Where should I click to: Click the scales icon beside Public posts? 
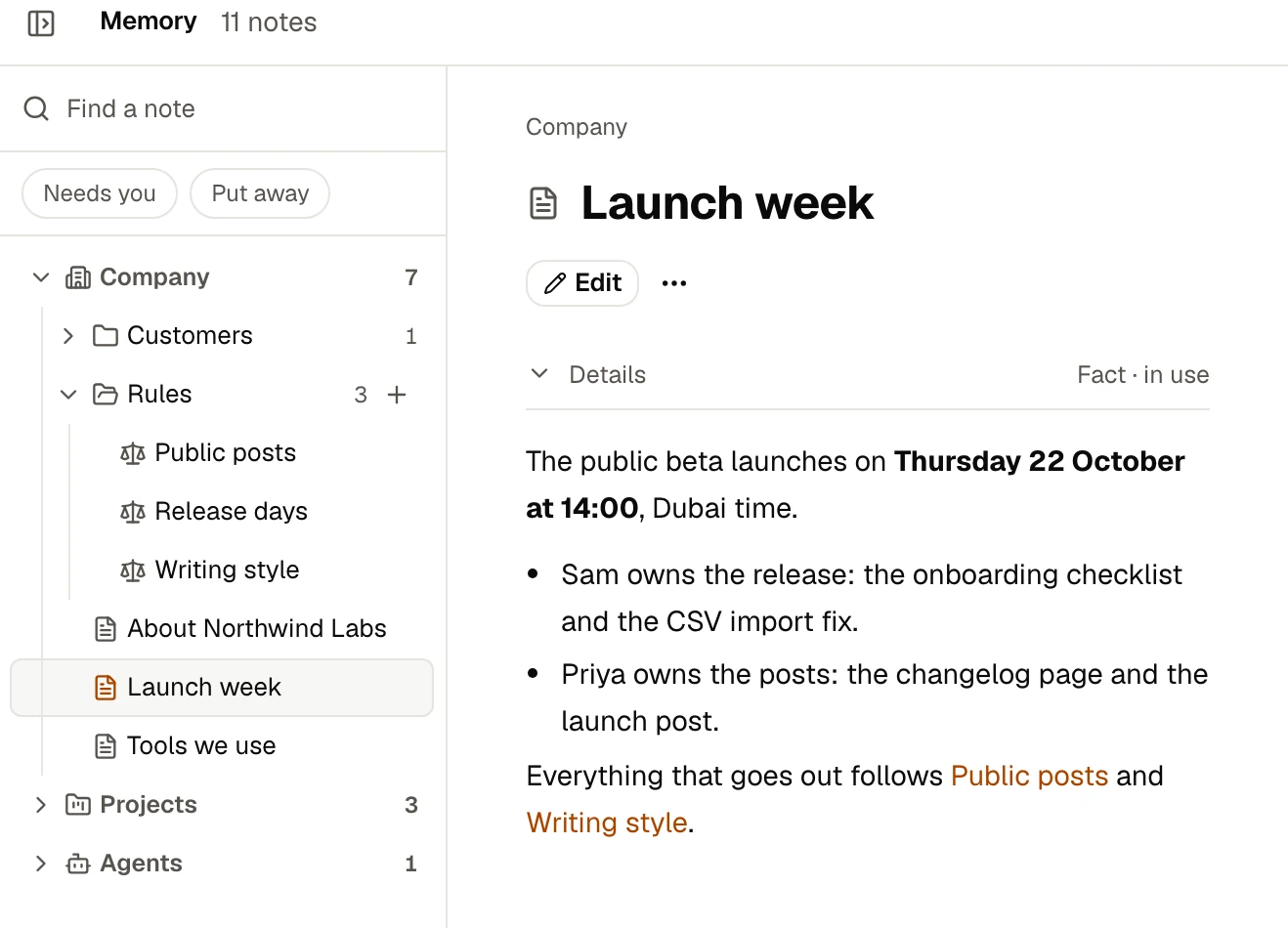[133, 453]
